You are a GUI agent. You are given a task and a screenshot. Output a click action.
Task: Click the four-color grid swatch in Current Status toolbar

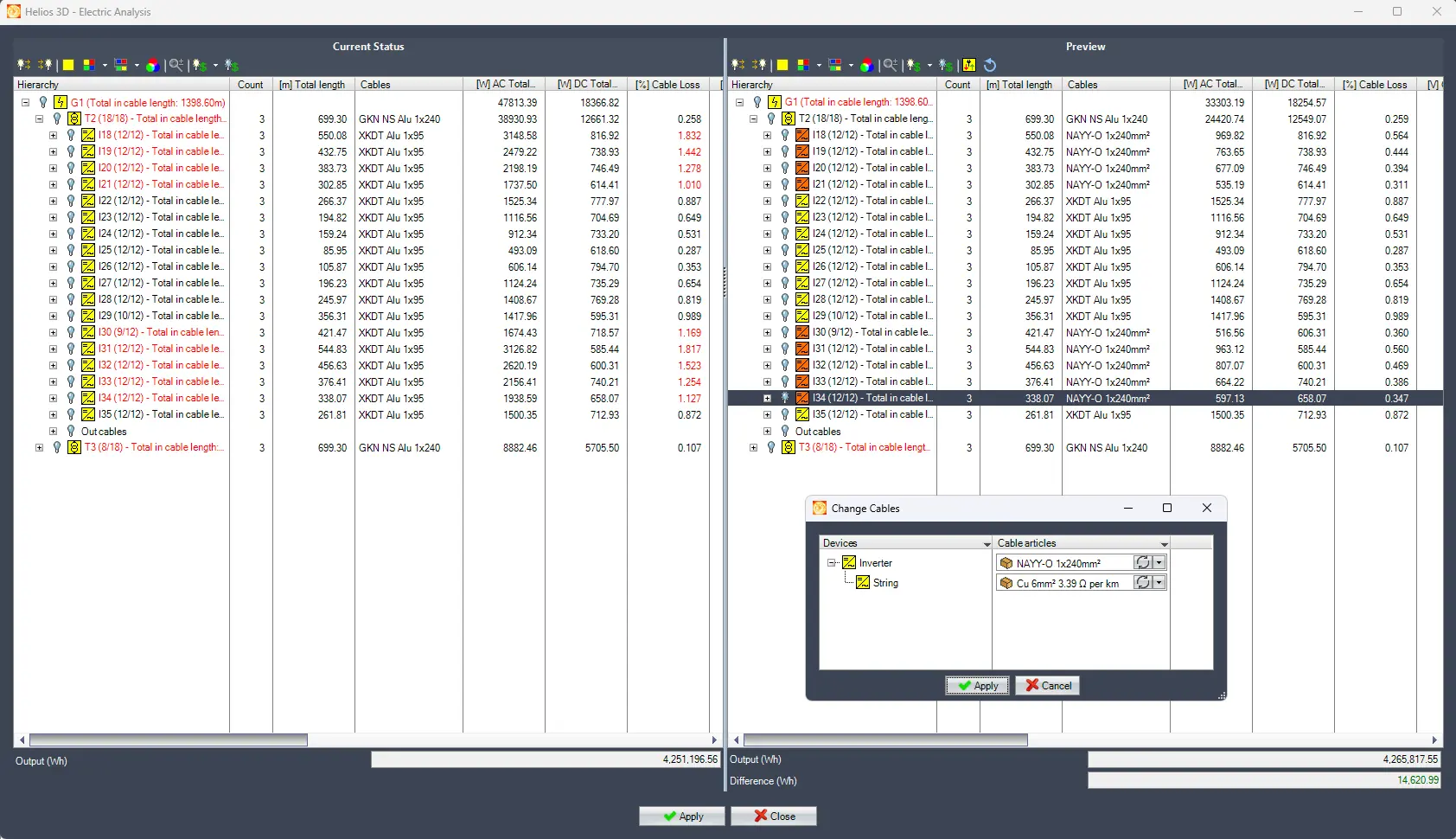click(x=89, y=65)
